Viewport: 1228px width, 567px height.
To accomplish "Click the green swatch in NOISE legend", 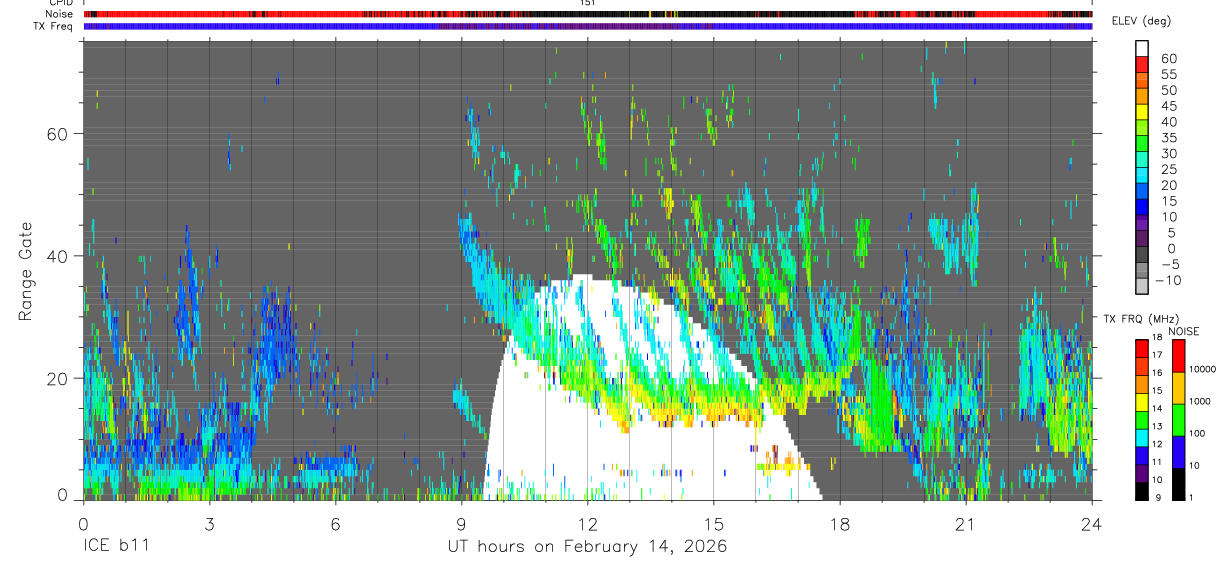I will click(1178, 420).
